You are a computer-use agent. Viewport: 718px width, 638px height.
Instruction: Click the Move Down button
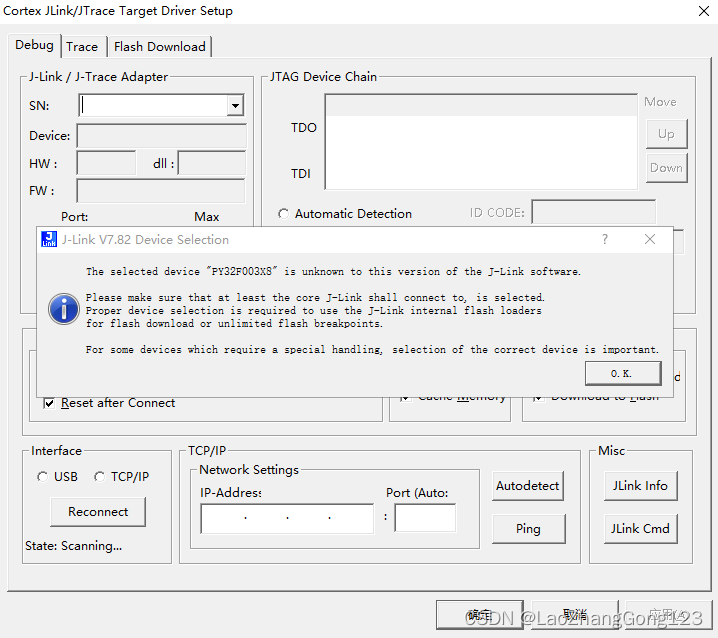coord(666,168)
